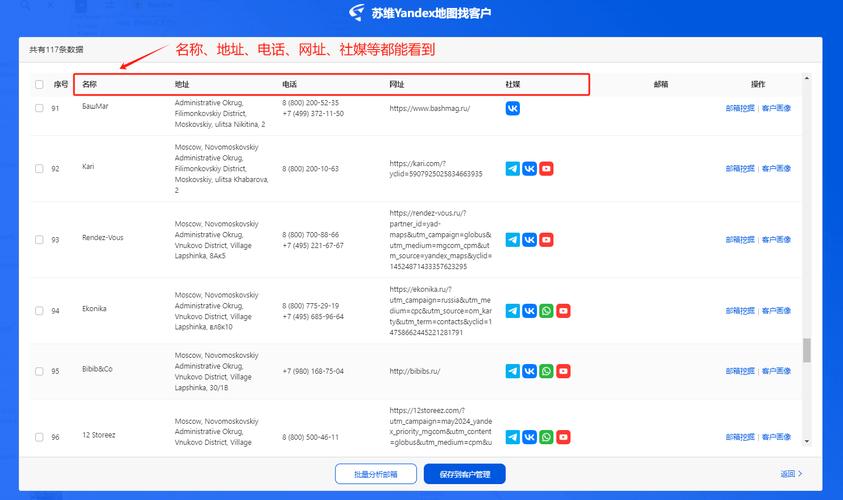This screenshot has height=500, width=843.
Task: Open the VK icon in БашМаг row
Action: 513,109
